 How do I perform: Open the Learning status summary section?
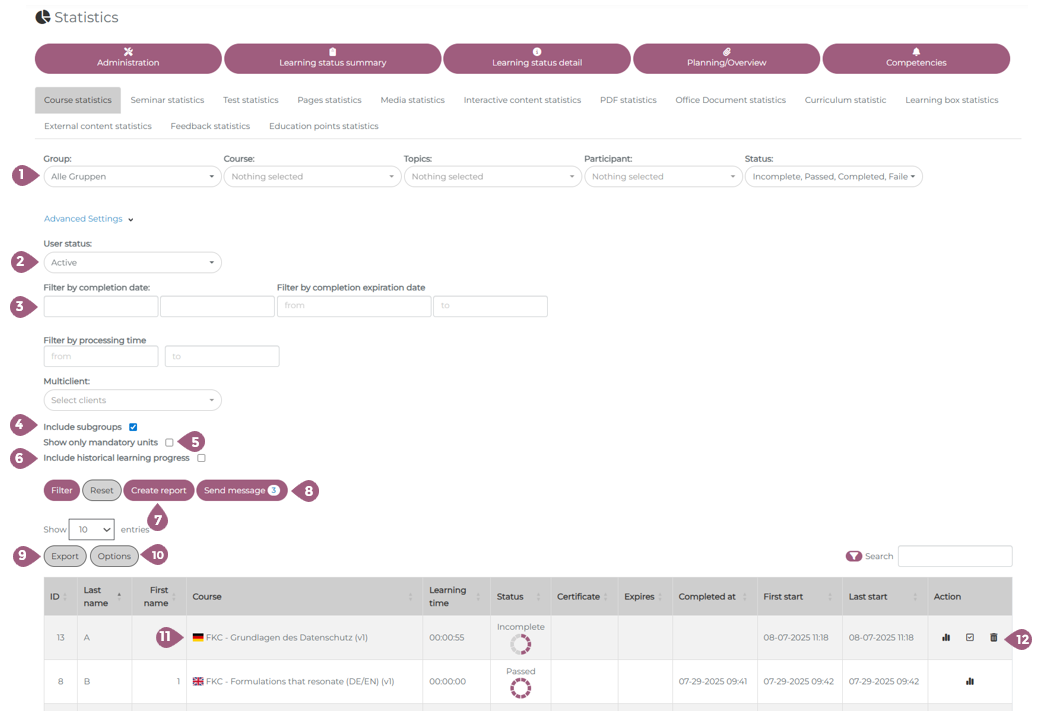(332, 59)
